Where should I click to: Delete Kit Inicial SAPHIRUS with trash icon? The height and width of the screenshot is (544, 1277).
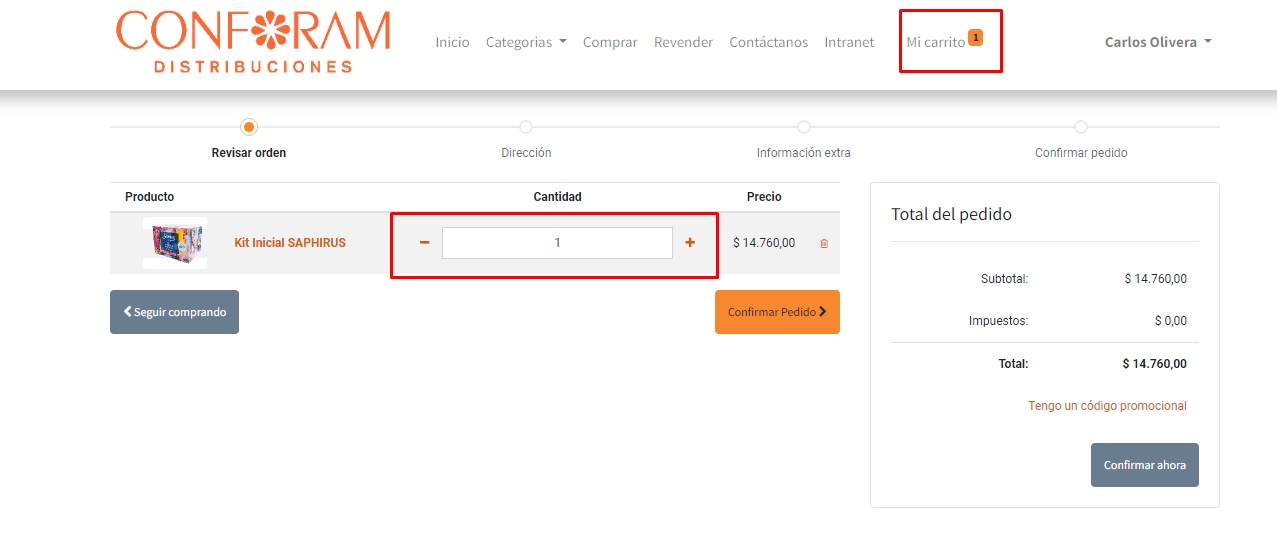[x=824, y=243]
